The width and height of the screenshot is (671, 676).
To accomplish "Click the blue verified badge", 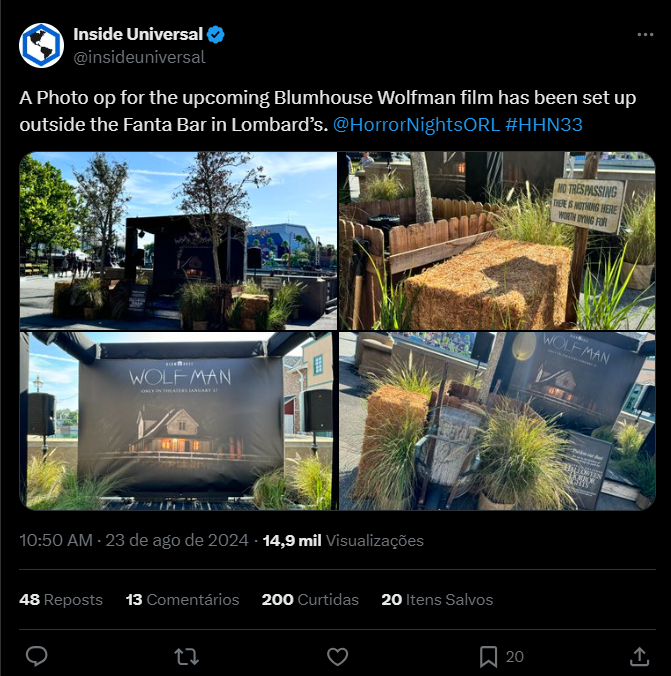I will pos(216,34).
